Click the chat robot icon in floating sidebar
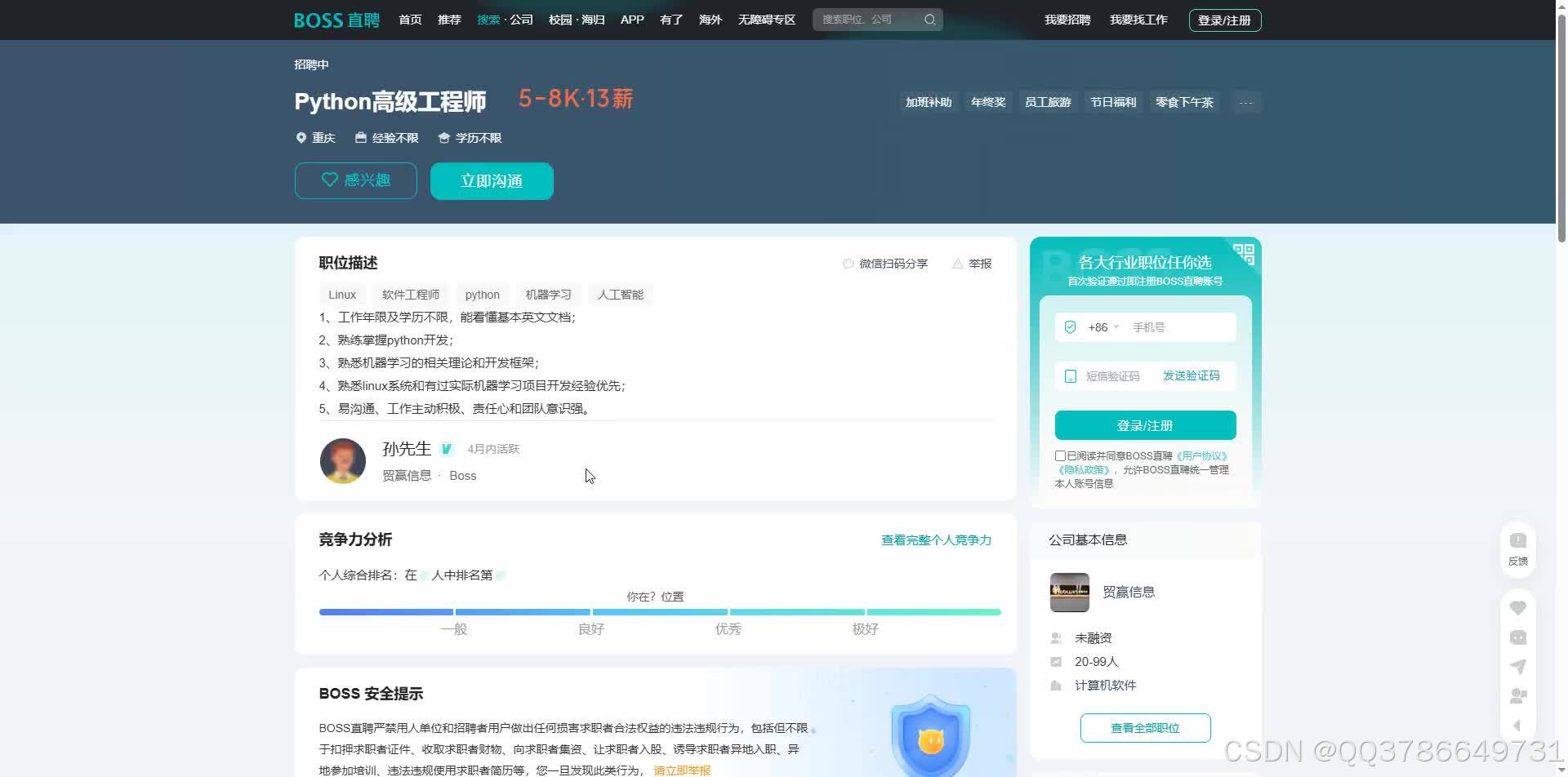Image resolution: width=1568 pixels, height=777 pixels. point(1517,637)
